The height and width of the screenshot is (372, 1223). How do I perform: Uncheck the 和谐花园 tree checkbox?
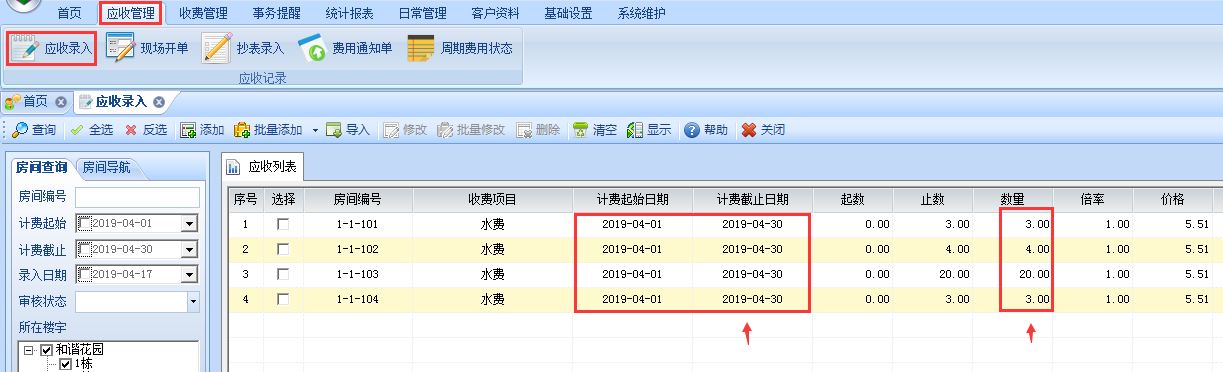coord(46,350)
